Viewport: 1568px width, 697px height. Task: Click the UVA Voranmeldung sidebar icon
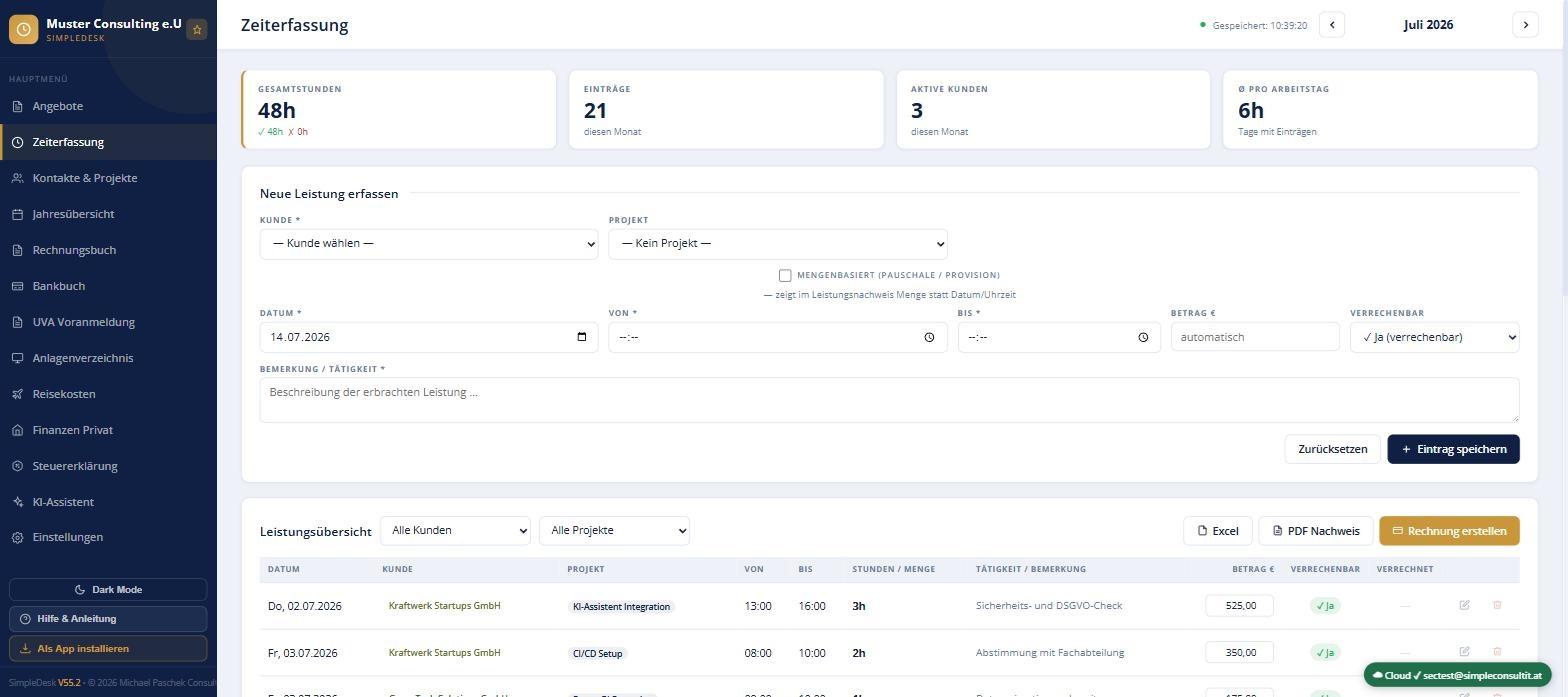(x=17, y=322)
